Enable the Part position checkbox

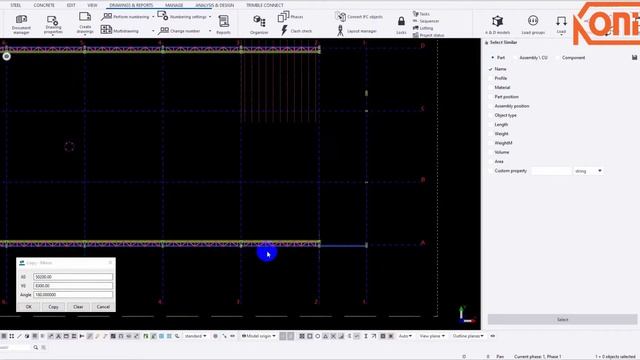[x=491, y=97]
